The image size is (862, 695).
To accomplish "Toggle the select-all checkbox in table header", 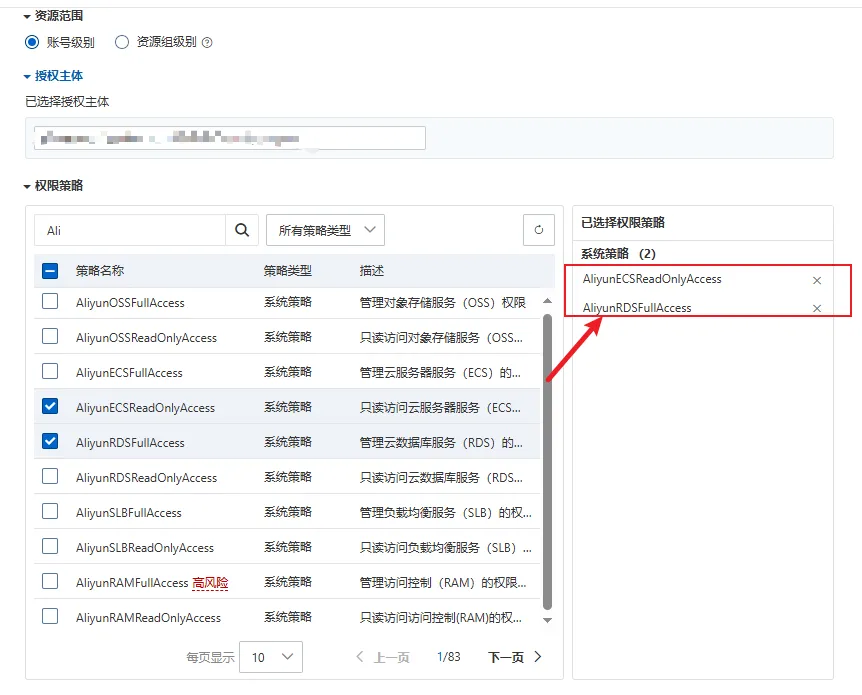I will click(x=50, y=271).
